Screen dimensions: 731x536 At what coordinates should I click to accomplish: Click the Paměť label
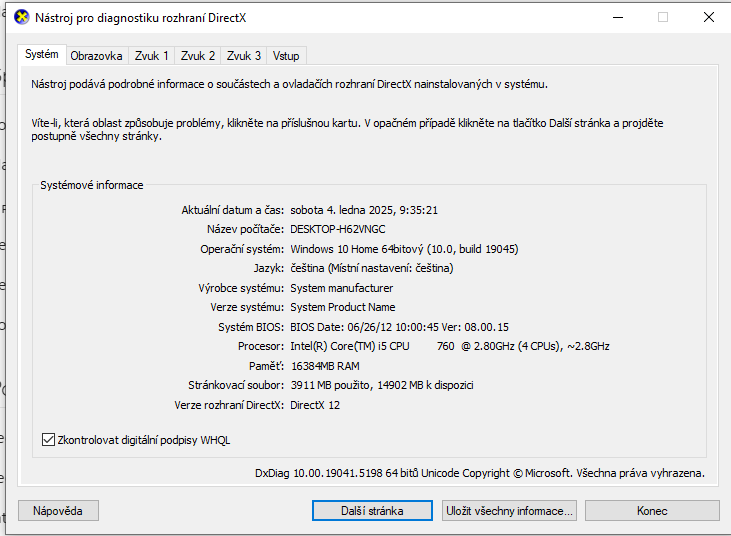tap(266, 366)
